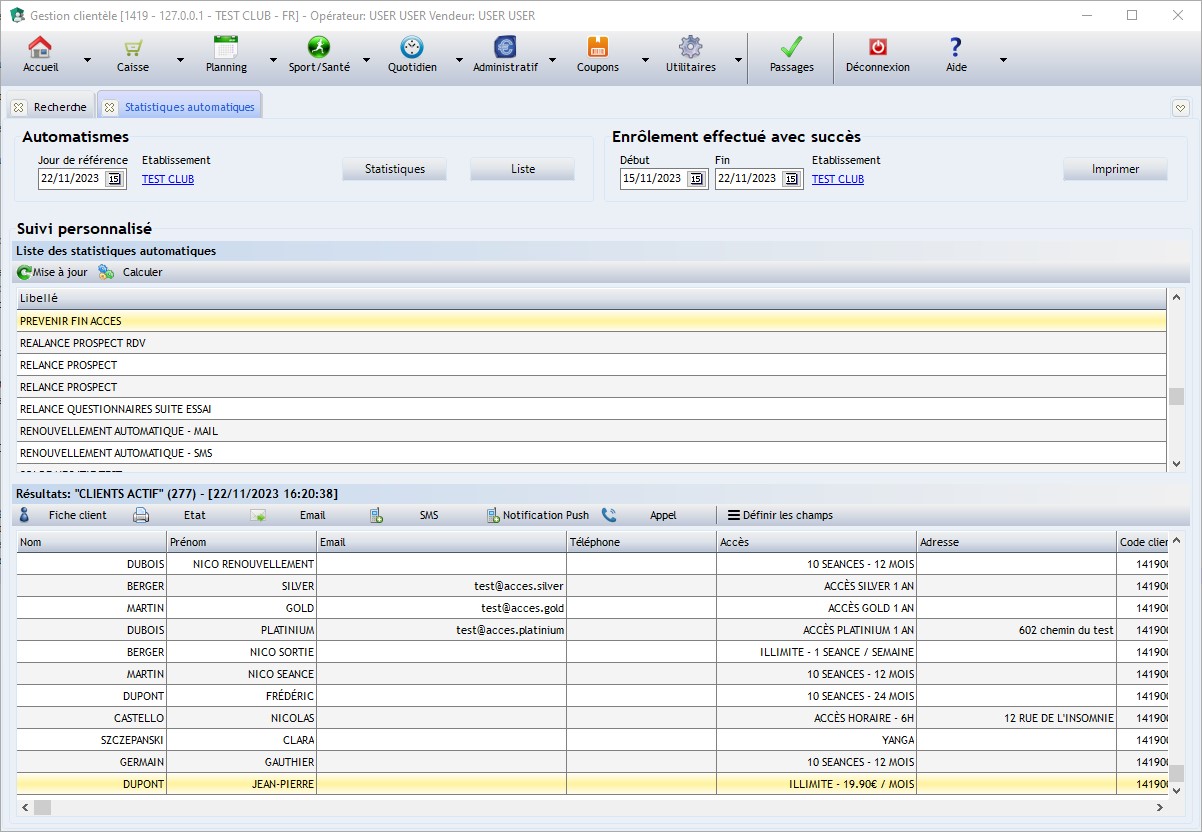
Task: Open the Caisse shopping cart icon
Action: point(132,48)
